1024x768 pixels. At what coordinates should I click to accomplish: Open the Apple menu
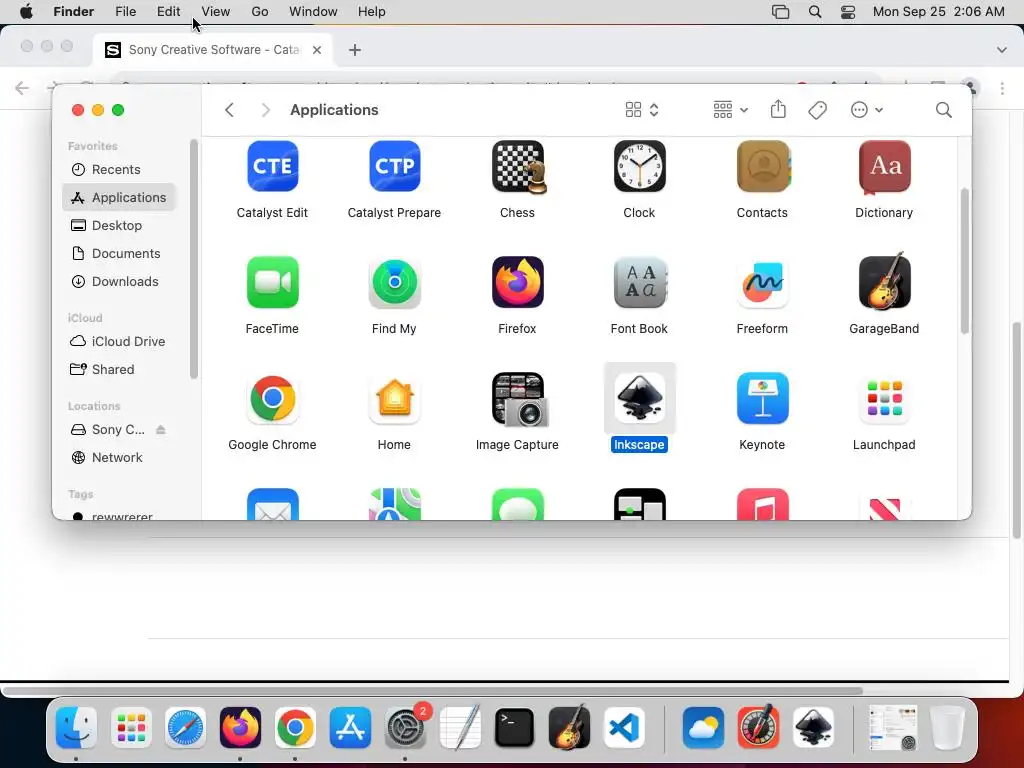pos(26,12)
